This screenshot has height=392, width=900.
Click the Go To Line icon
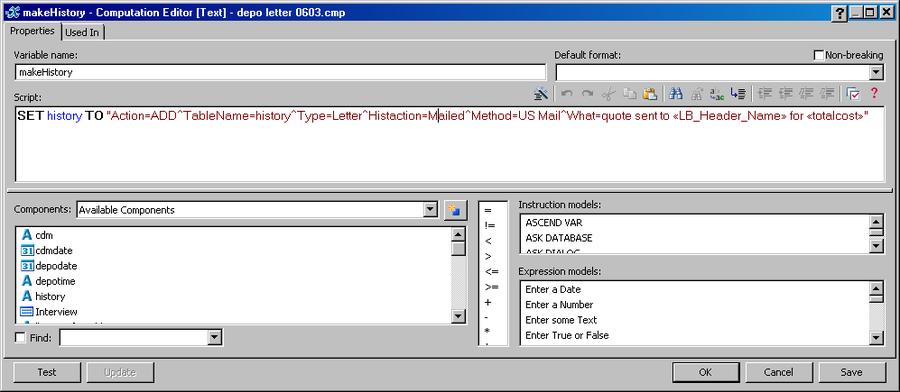coord(738,94)
